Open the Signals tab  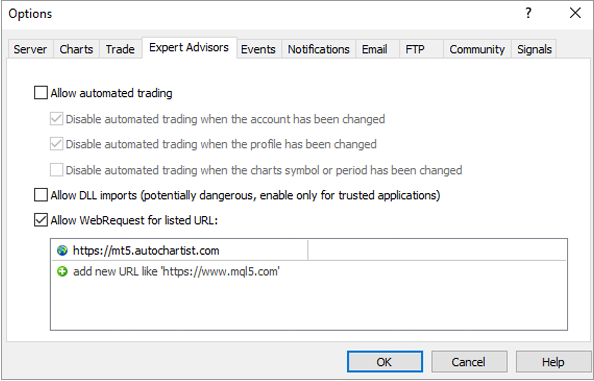[x=534, y=49]
